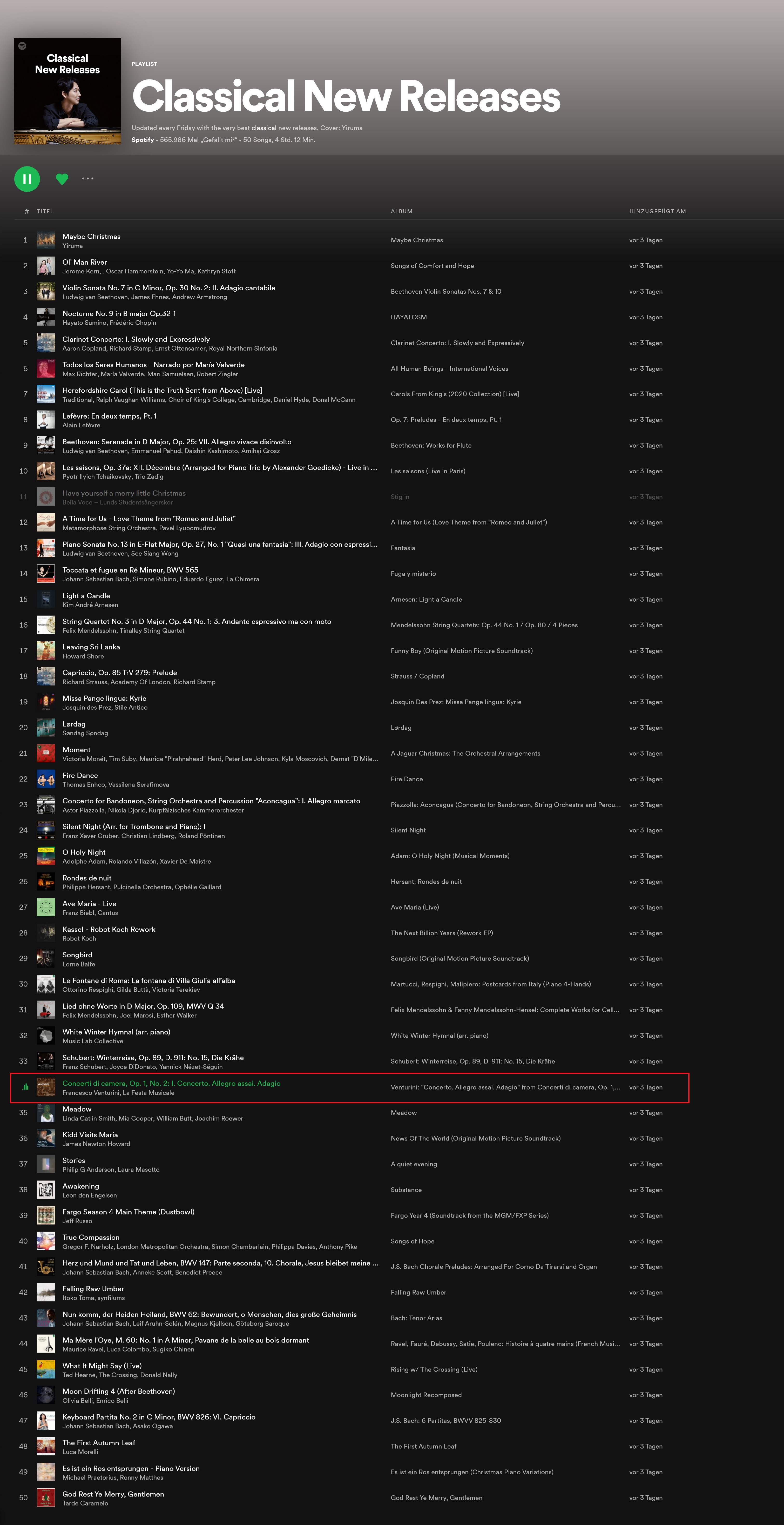Open the artist link Yiruma under Maybe Christmas
Image resolution: width=784 pixels, height=1525 pixels.
tap(73, 246)
